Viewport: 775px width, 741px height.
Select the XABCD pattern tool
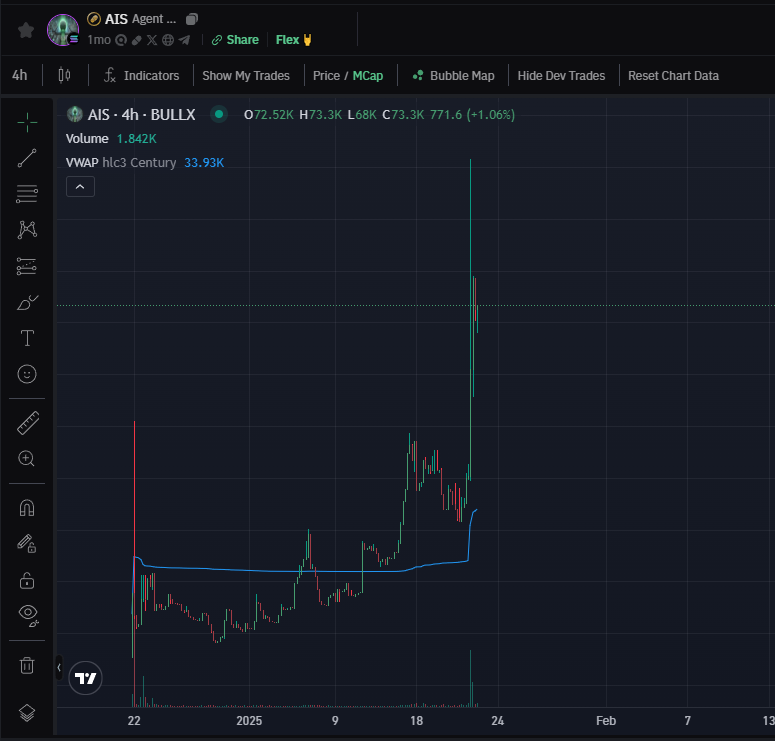pos(27,230)
